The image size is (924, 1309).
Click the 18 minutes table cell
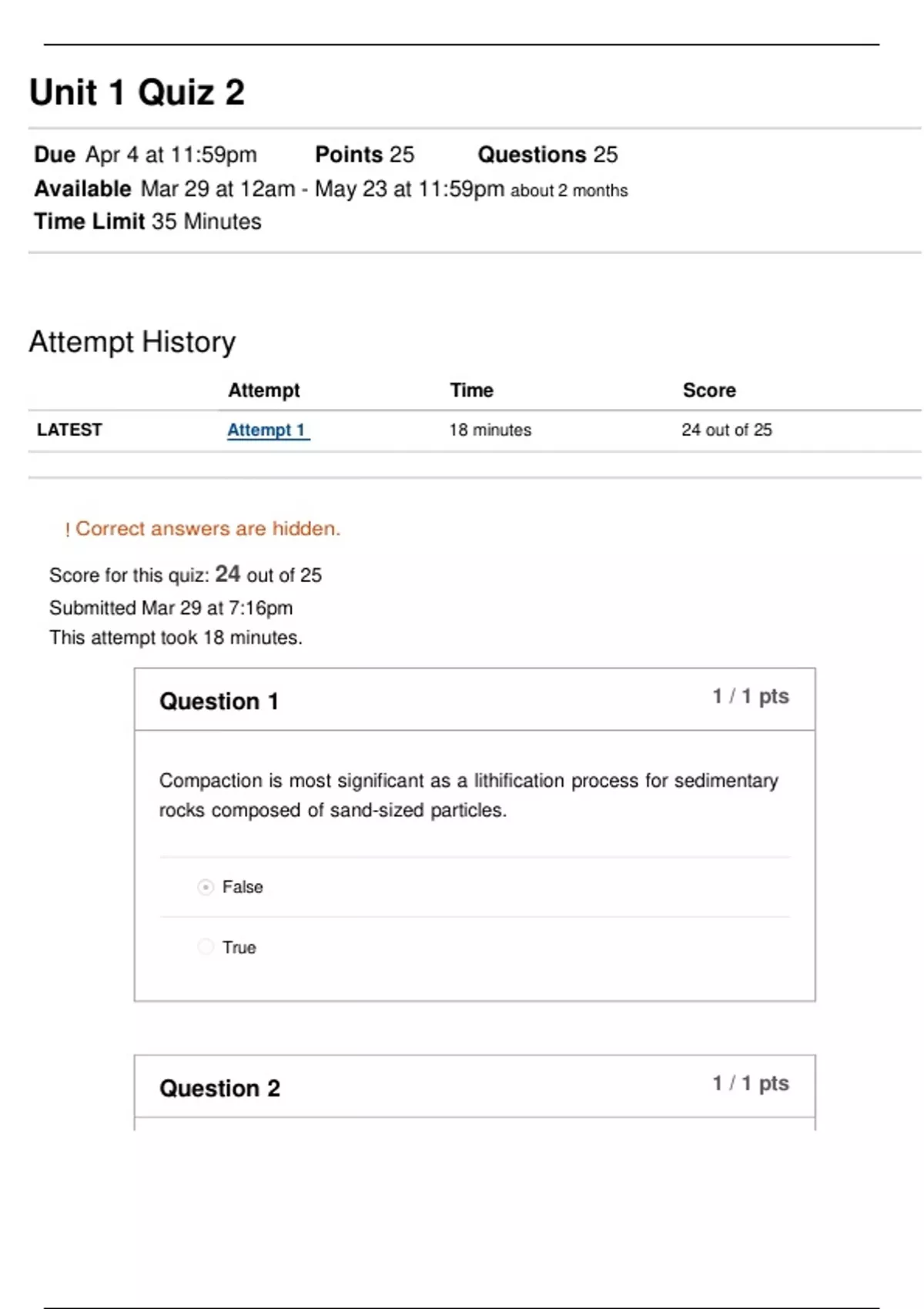(490, 430)
